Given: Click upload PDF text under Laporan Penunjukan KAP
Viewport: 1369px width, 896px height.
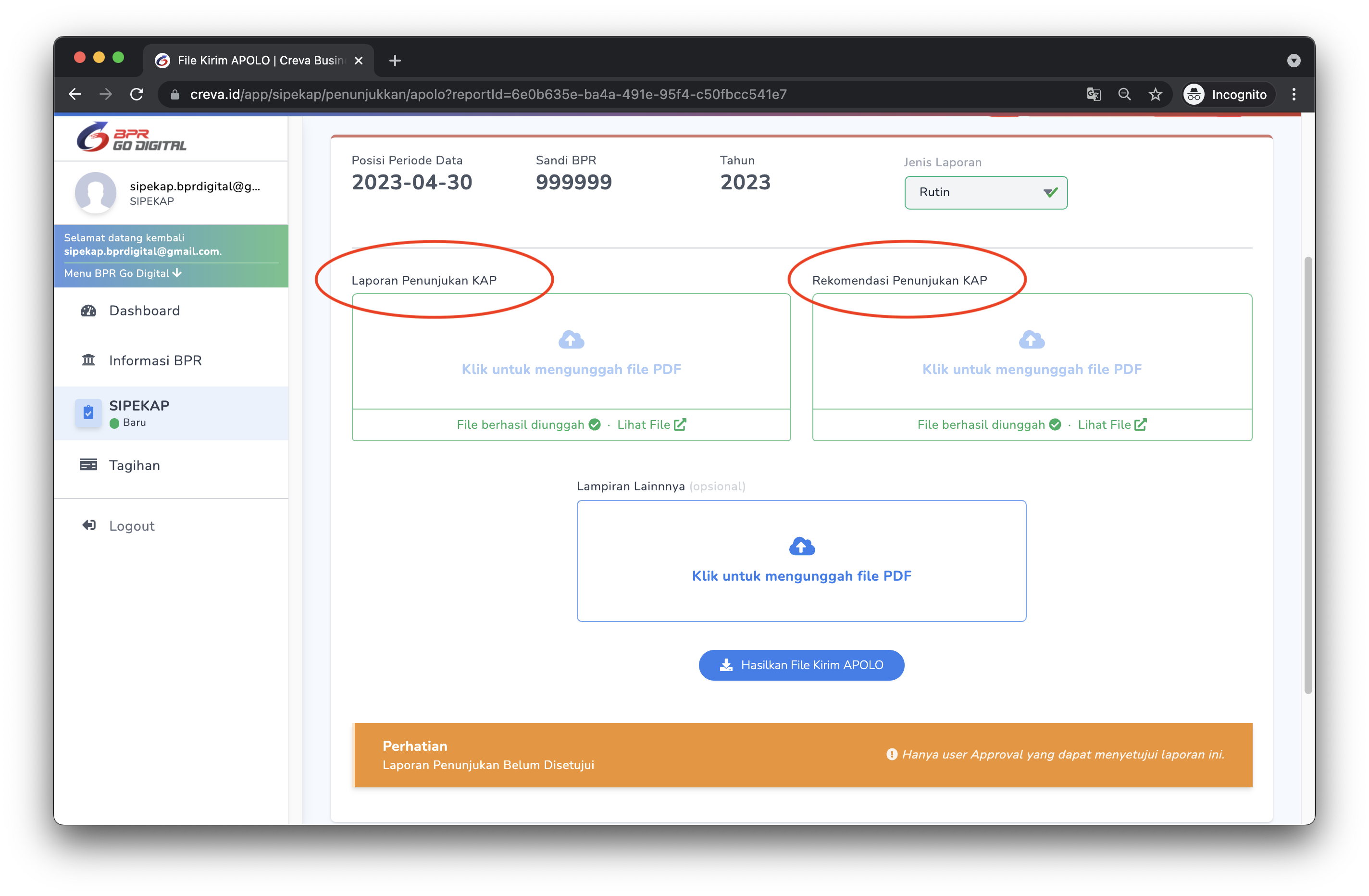Looking at the screenshot, I should click(x=571, y=369).
